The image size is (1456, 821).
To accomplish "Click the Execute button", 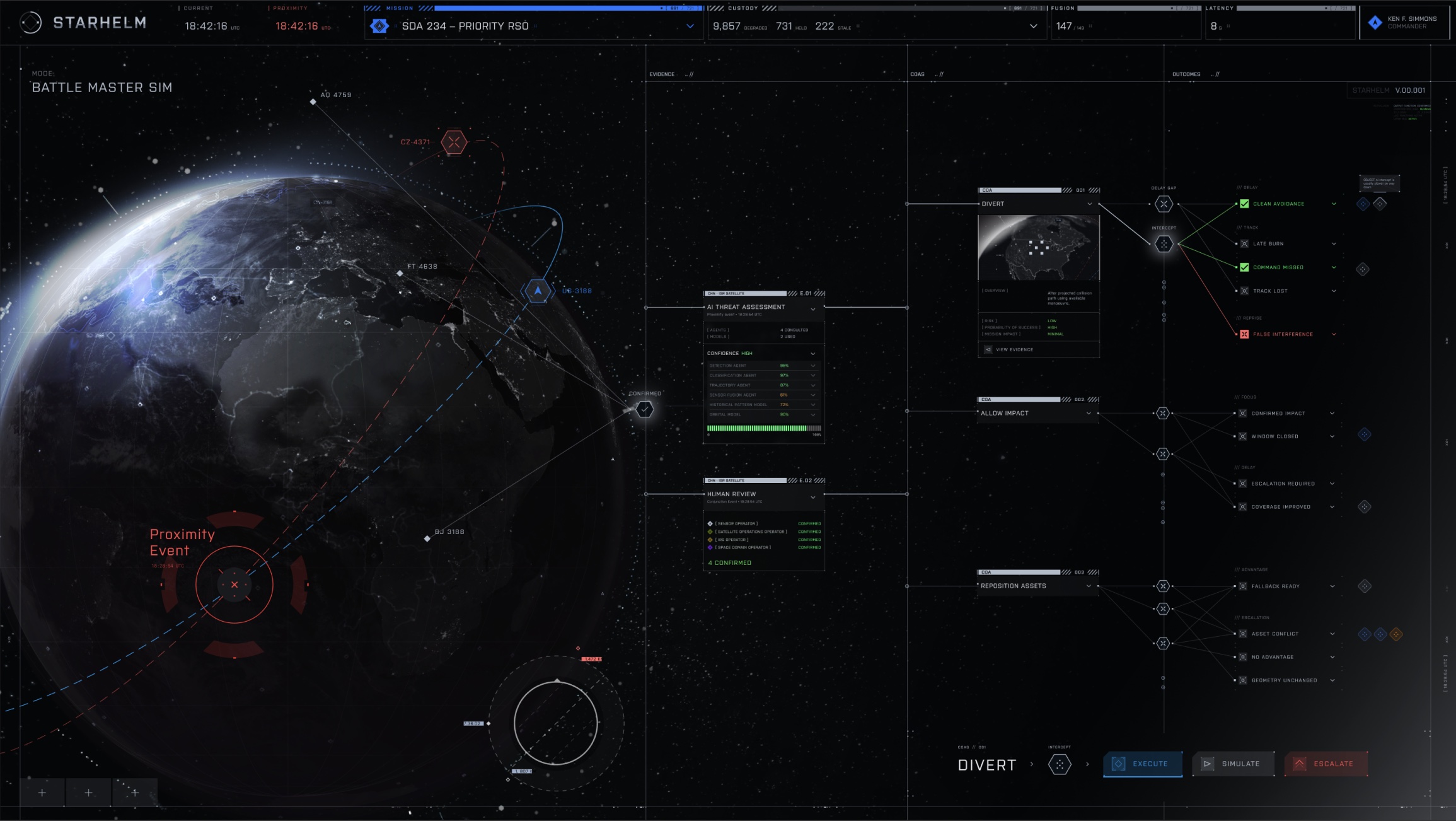I will 1143,764.
